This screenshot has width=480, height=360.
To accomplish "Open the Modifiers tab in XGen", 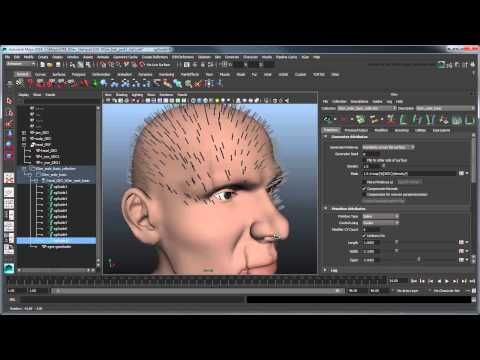I will coord(381,130).
